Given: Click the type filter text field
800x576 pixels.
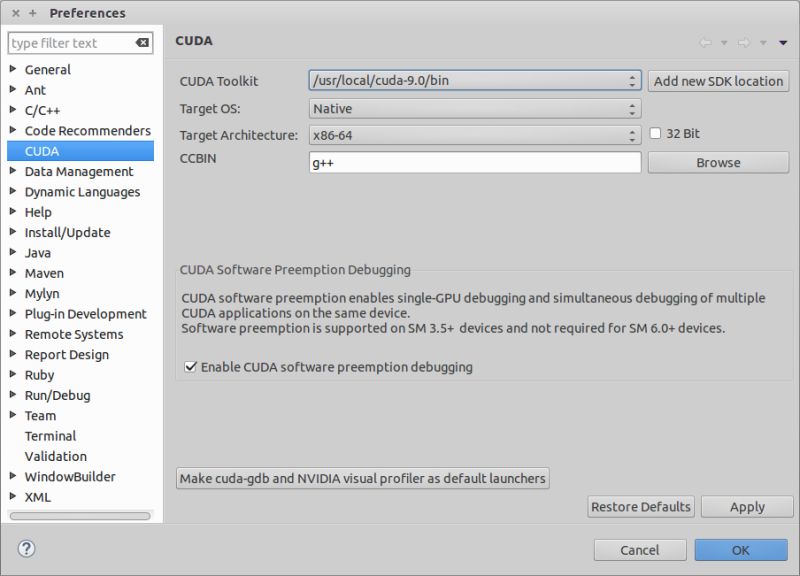Looking at the screenshot, I should (70, 43).
